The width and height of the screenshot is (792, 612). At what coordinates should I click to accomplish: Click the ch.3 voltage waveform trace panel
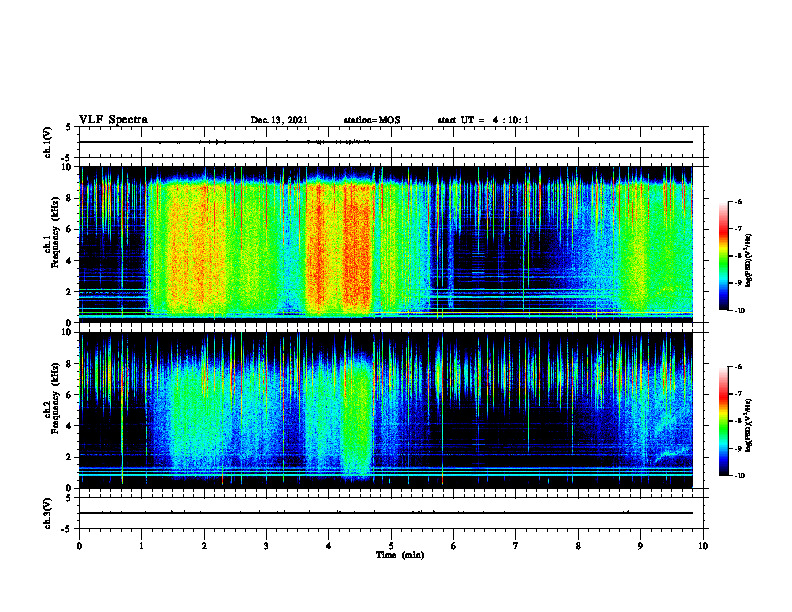tap(391, 513)
